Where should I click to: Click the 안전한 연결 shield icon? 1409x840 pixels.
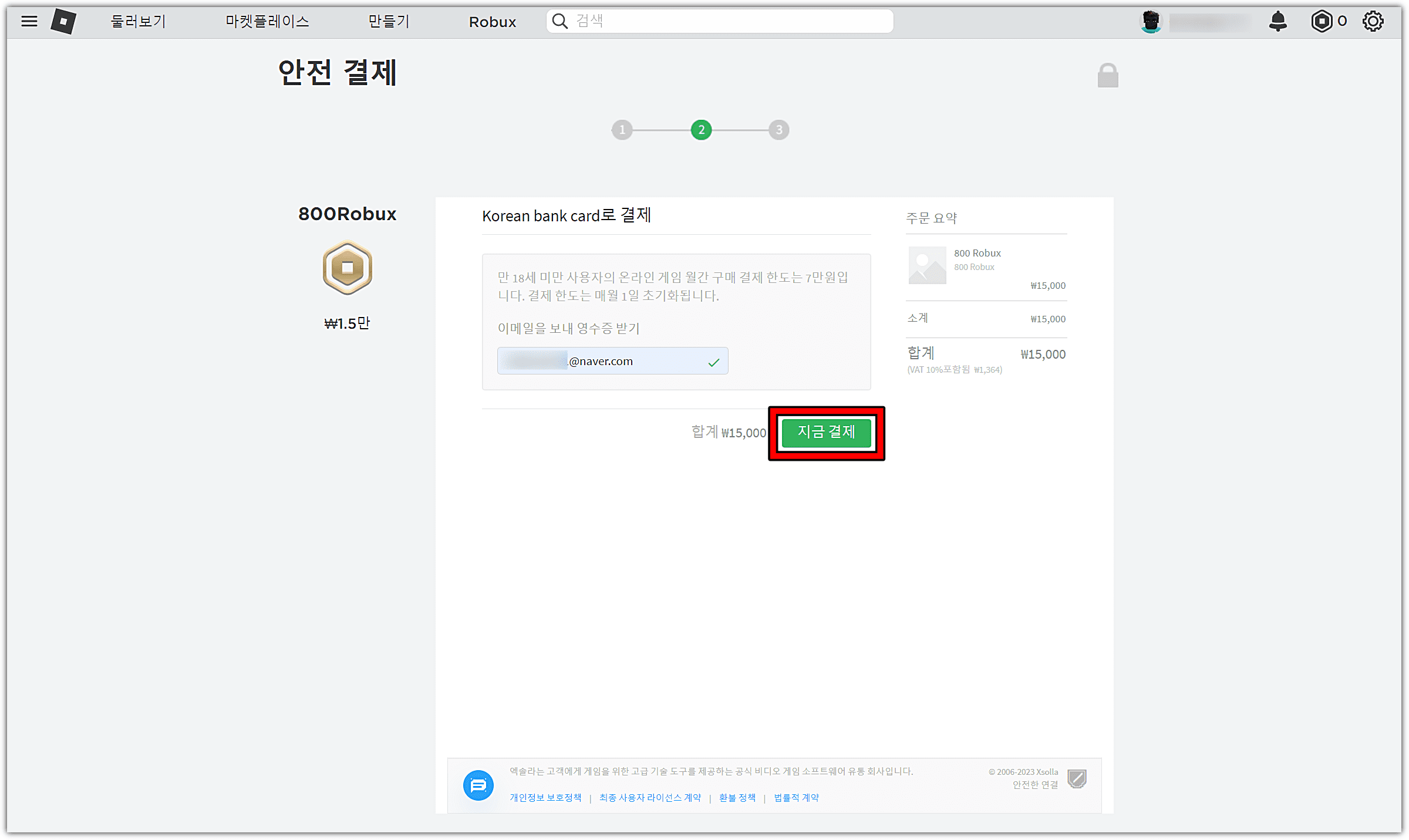[x=1077, y=780]
